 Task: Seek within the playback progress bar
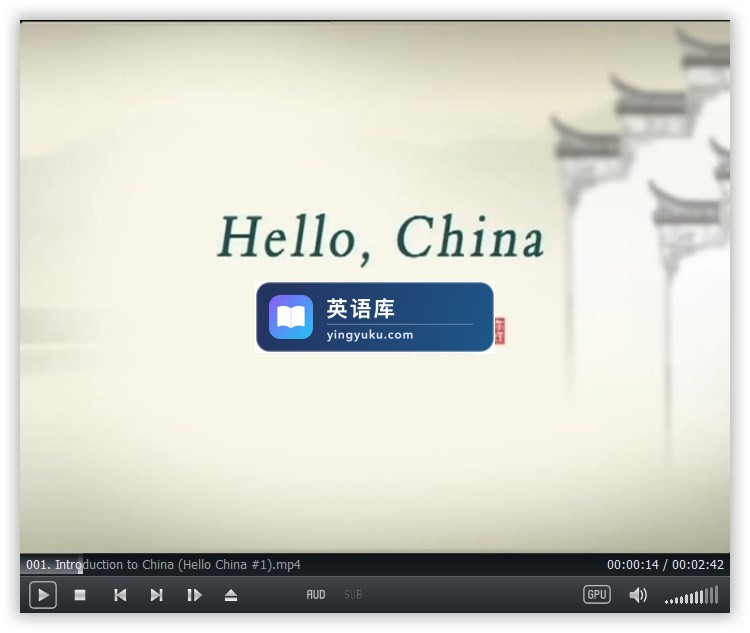coord(375,565)
